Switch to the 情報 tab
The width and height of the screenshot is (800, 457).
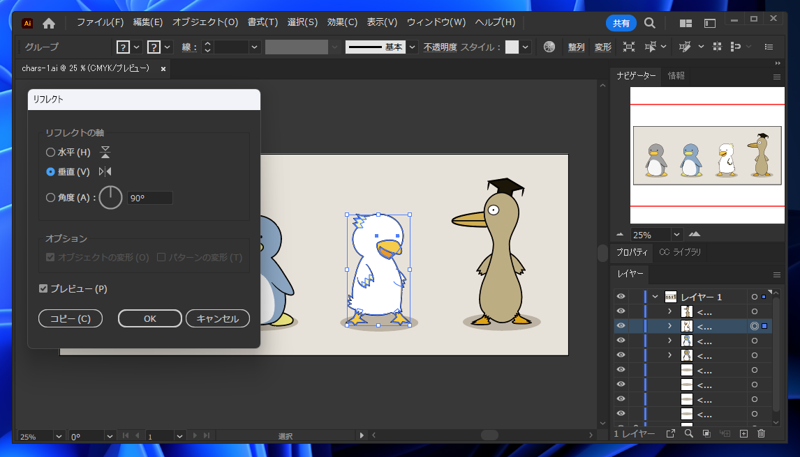(676, 76)
